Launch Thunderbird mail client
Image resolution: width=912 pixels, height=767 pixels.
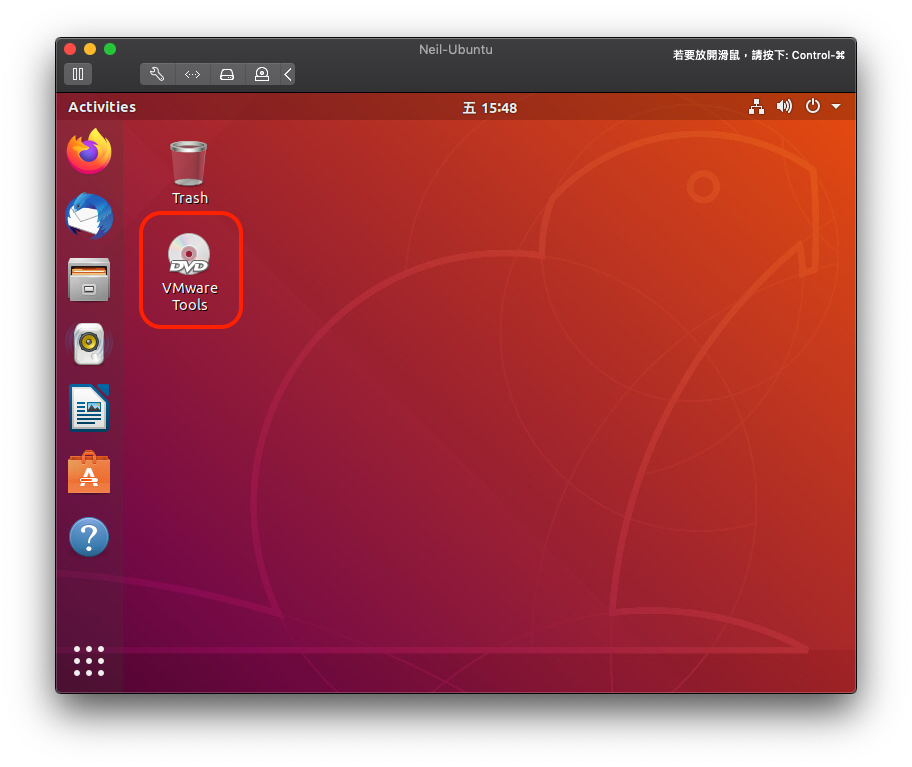[x=89, y=216]
